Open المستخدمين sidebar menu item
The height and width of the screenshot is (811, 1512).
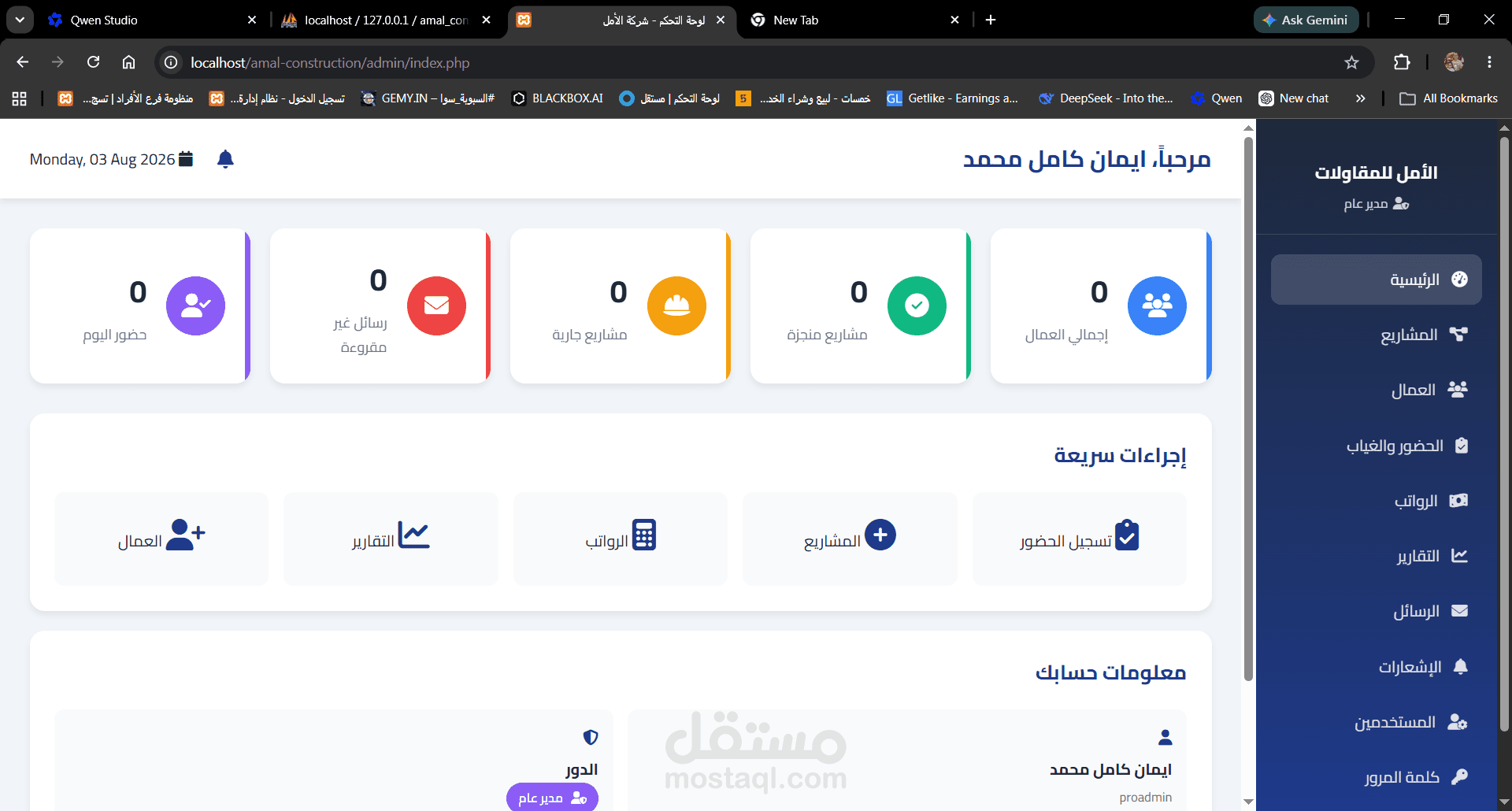pos(1376,722)
